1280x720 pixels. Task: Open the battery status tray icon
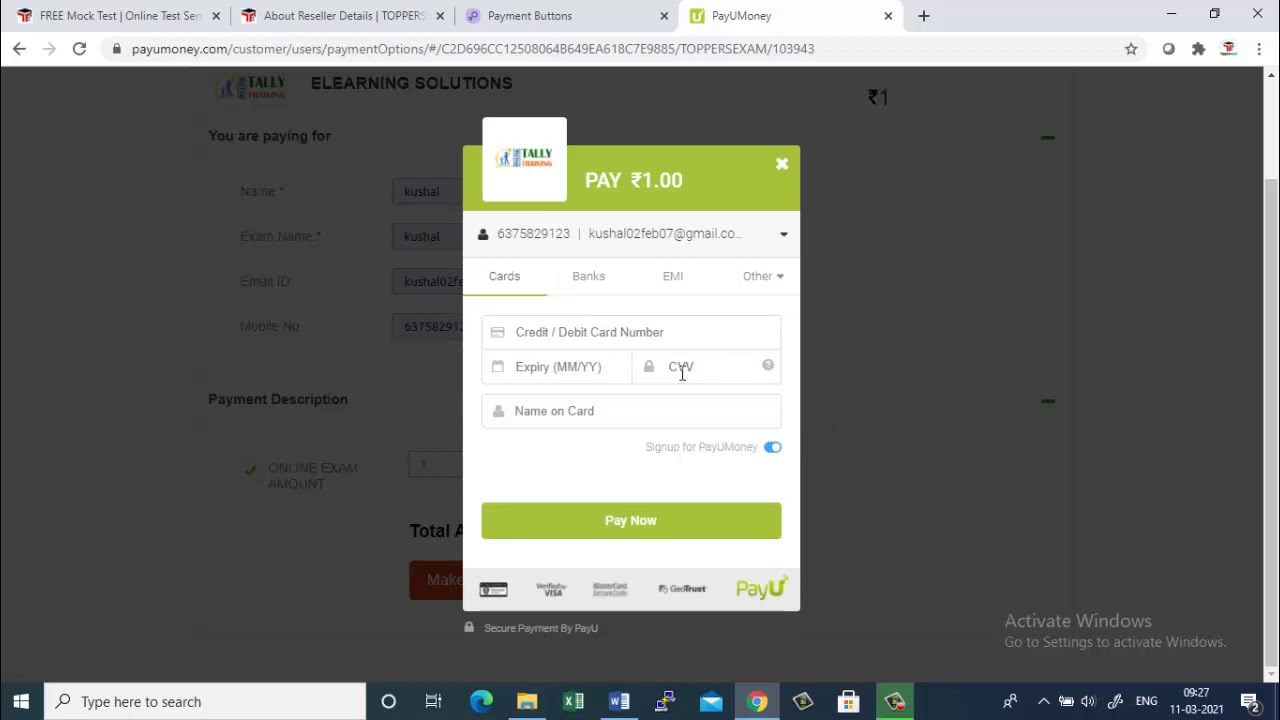click(x=1066, y=702)
